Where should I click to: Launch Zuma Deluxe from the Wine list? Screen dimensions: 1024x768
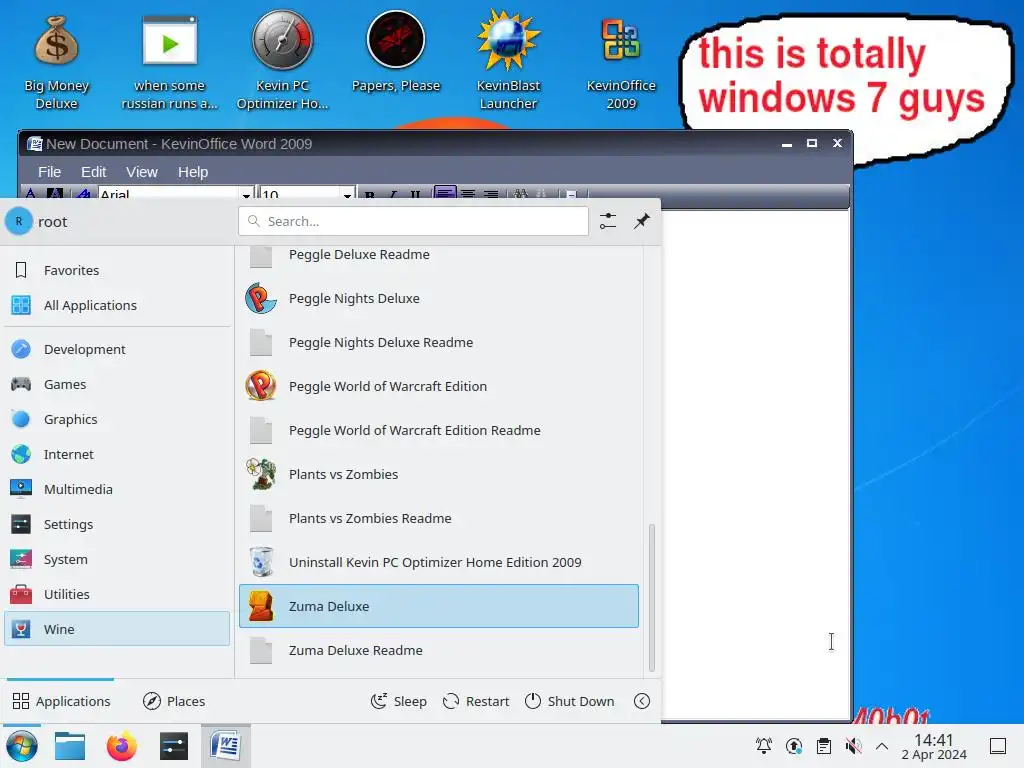pyautogui.click(x=439, y=606)
